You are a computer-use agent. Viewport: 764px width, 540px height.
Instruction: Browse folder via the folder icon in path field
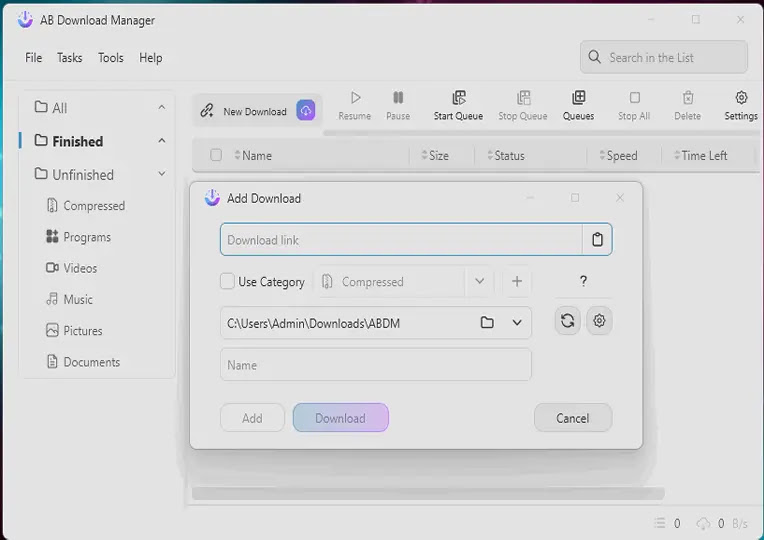pyautogui.click(x=487, y=323)
